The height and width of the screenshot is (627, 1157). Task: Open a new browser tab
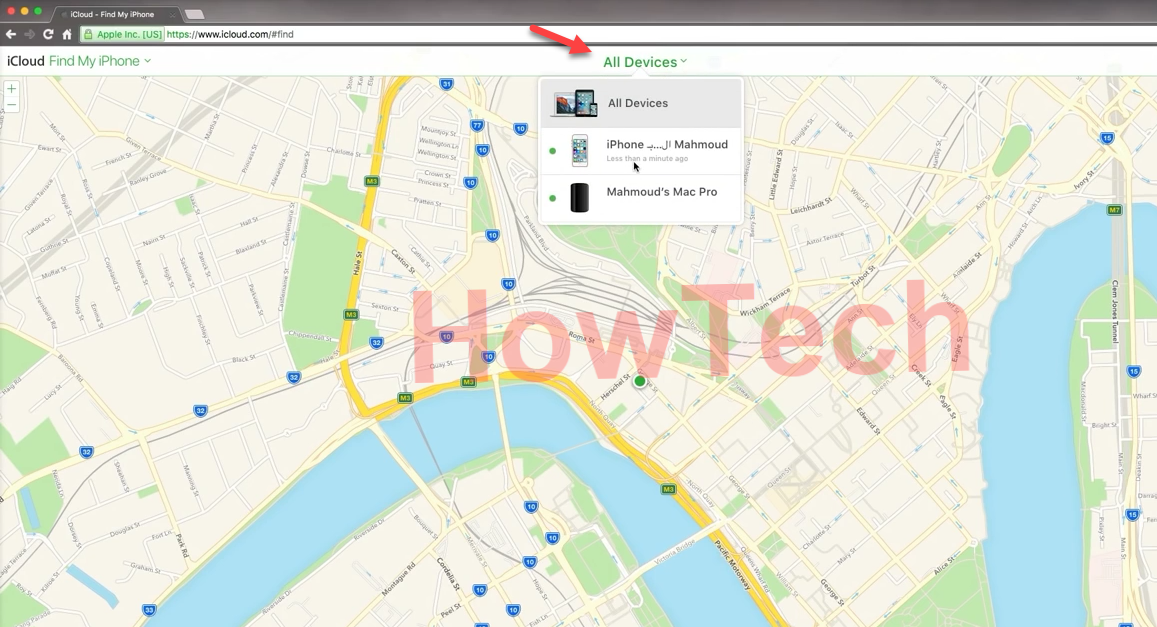tap(194, 15)
